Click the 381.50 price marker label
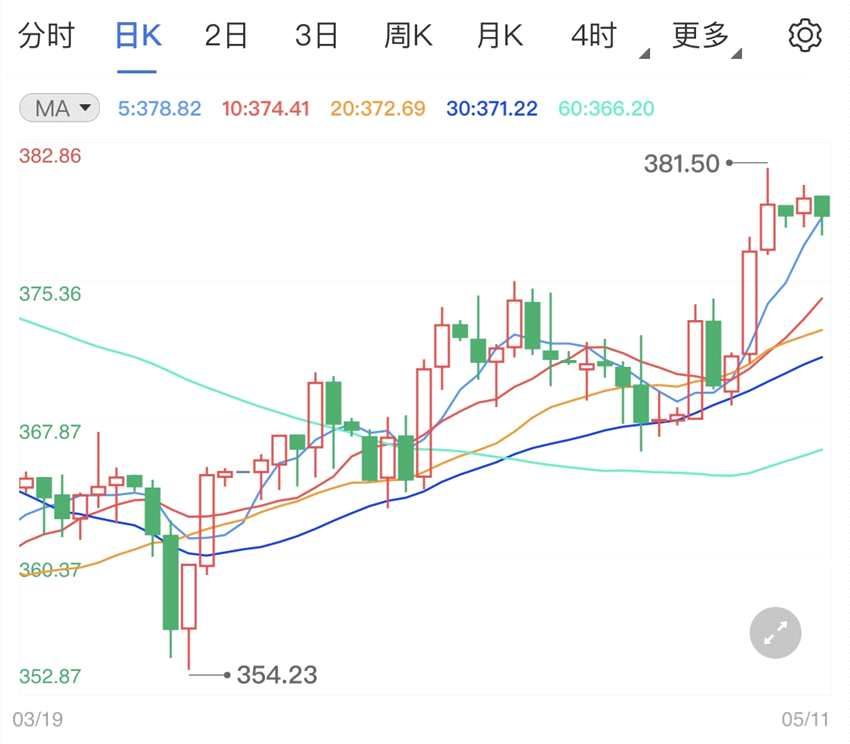 [x=684, y=163]
